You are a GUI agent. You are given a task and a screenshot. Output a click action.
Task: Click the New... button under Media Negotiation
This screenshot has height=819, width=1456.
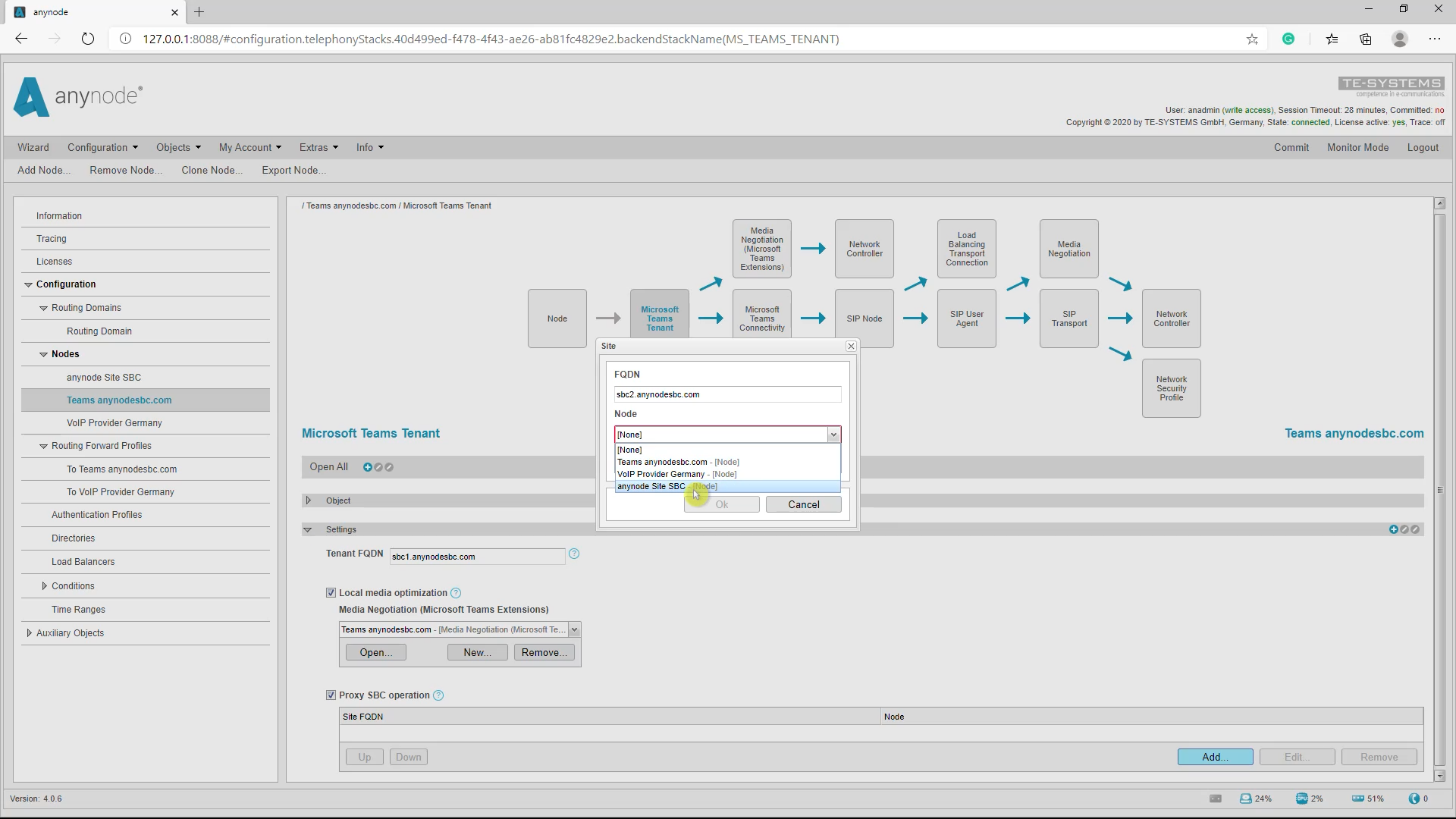(477, 652)
